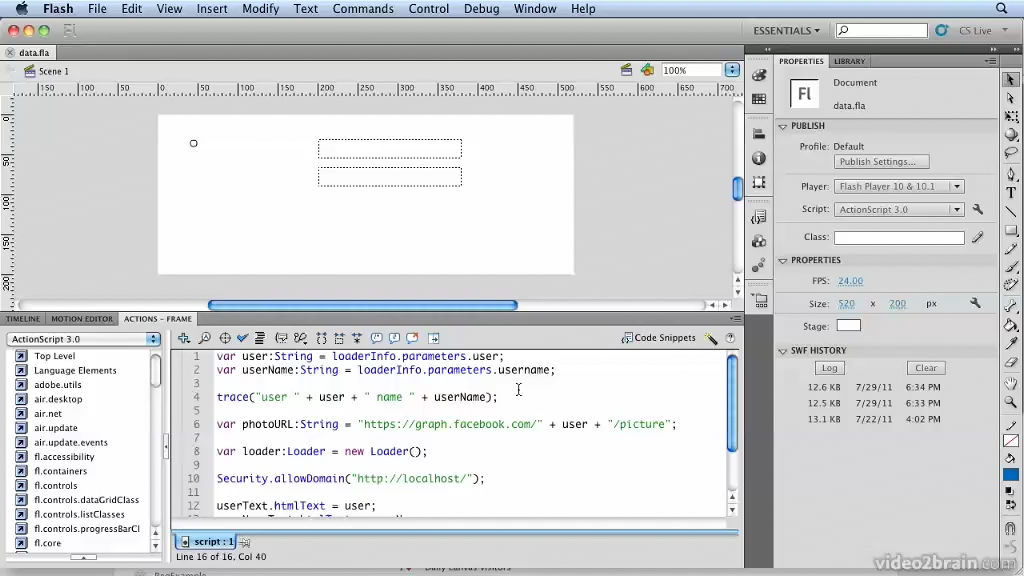Switch to the TIMELINE tab
This screenshot has width=1024, height=576.
(x=23, y=319)
